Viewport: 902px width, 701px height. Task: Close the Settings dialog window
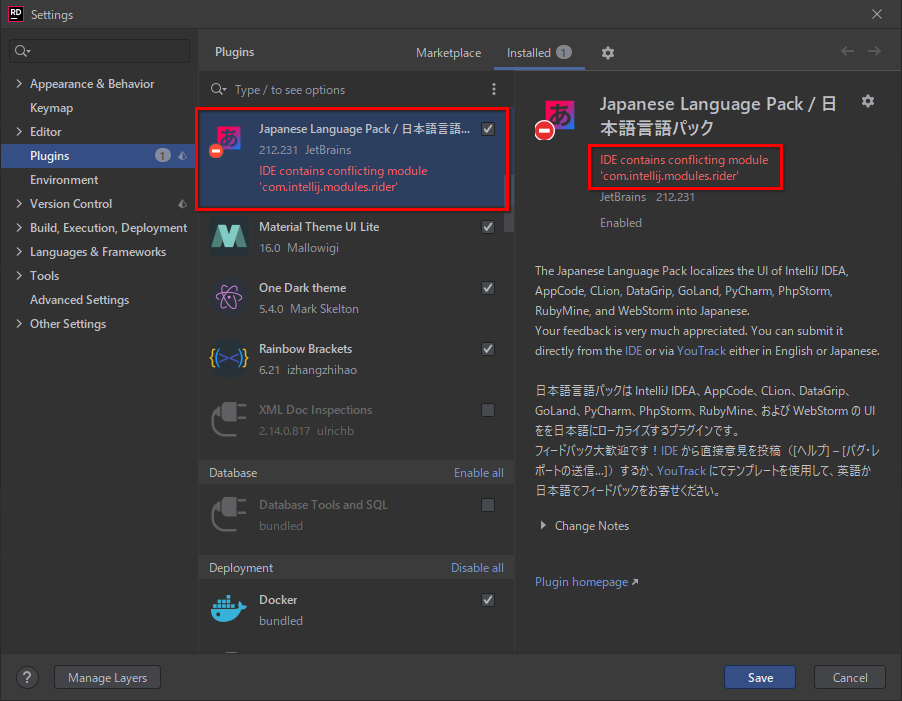(877, 14)
